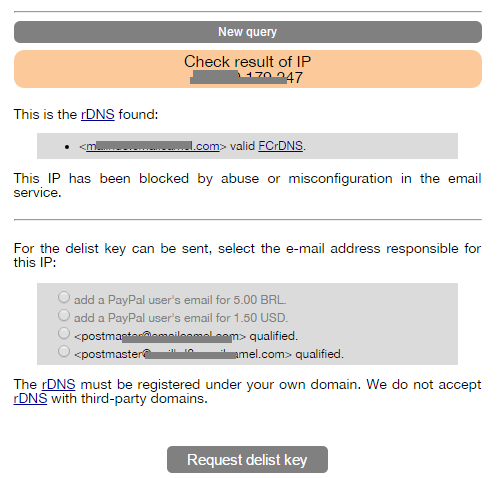Click label text for 1.50 USD option

click(181, 318)
